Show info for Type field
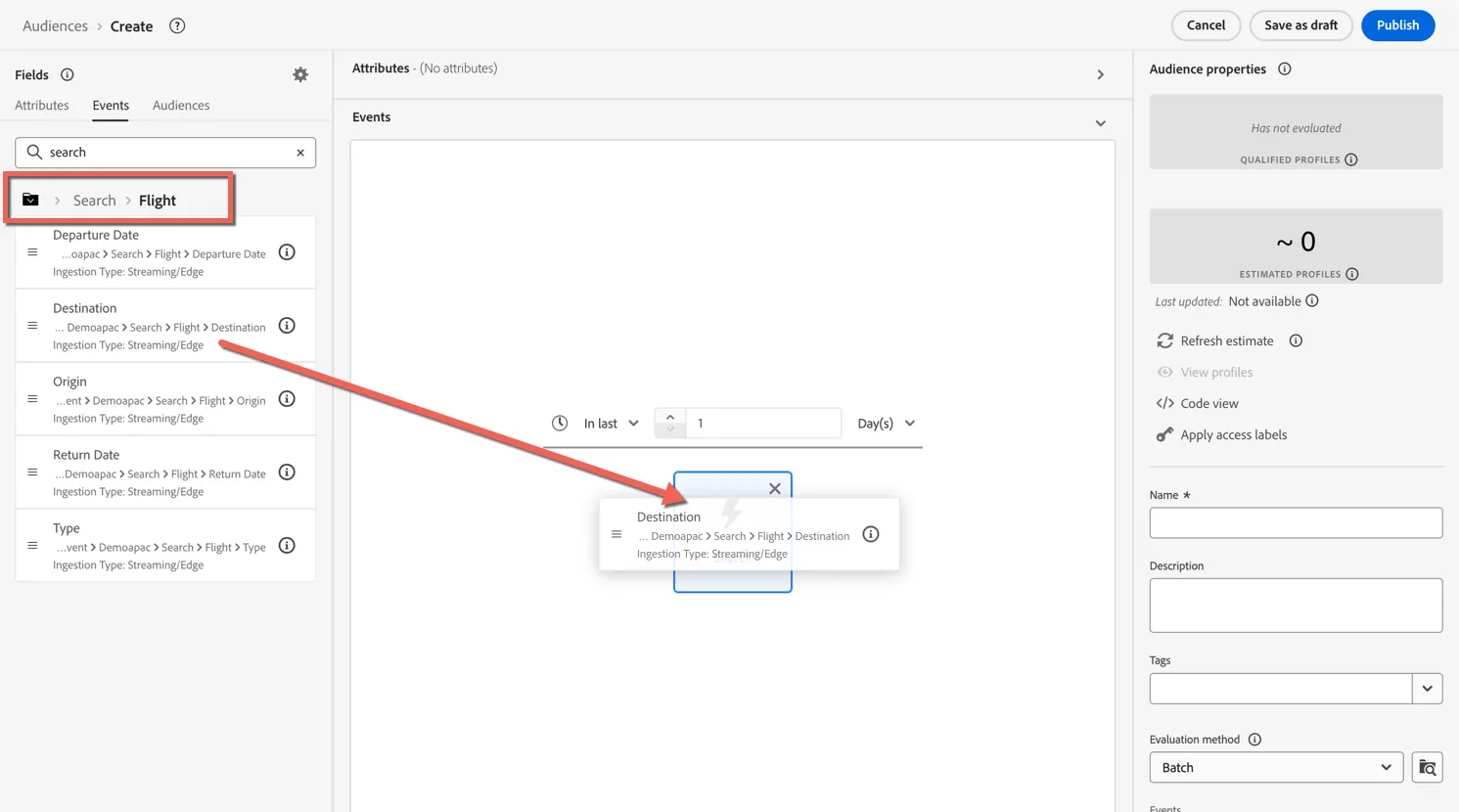The width and height of the screenshot is (1459, 812). (x=287, y=546)
